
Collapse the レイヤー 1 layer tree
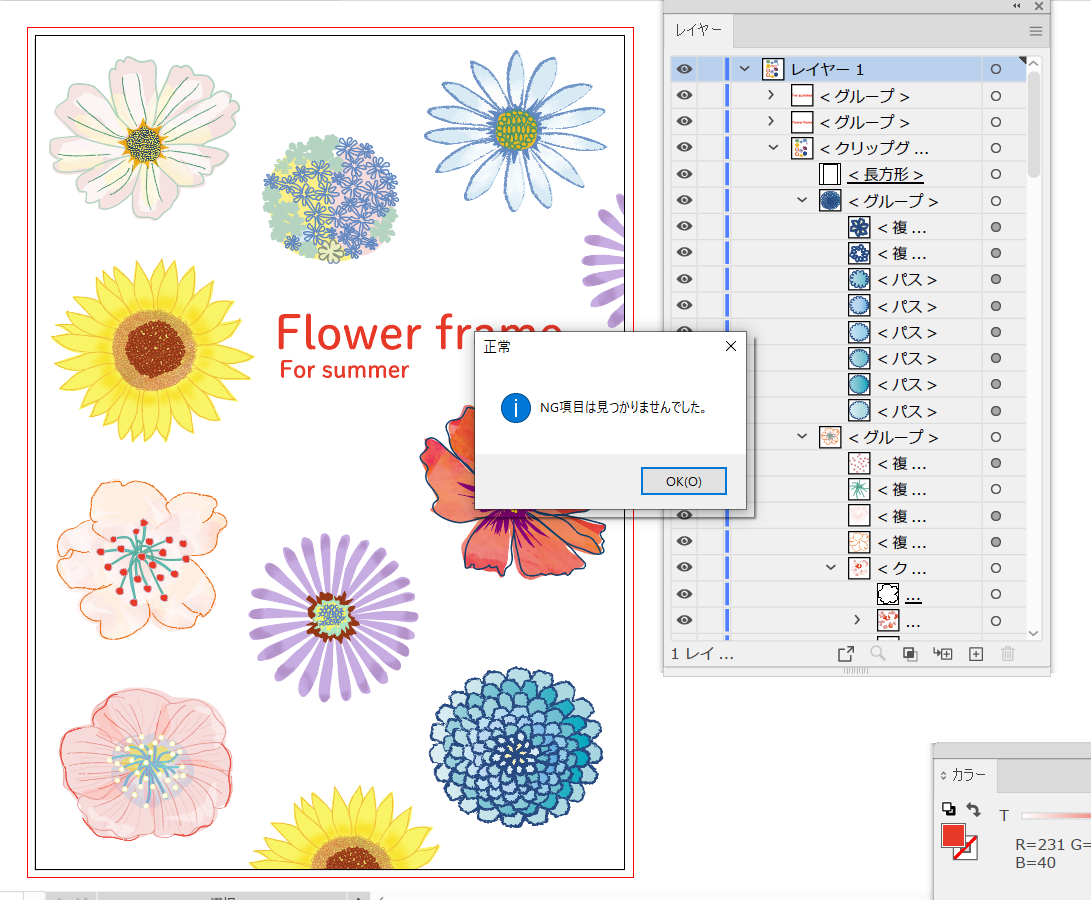744,69
